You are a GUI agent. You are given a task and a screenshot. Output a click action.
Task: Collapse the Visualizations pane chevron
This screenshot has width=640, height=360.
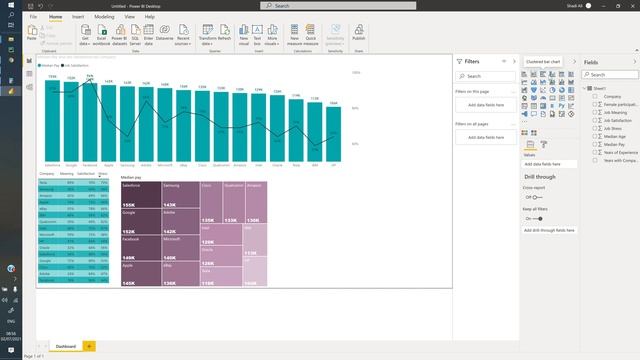[x=574, y=62]
